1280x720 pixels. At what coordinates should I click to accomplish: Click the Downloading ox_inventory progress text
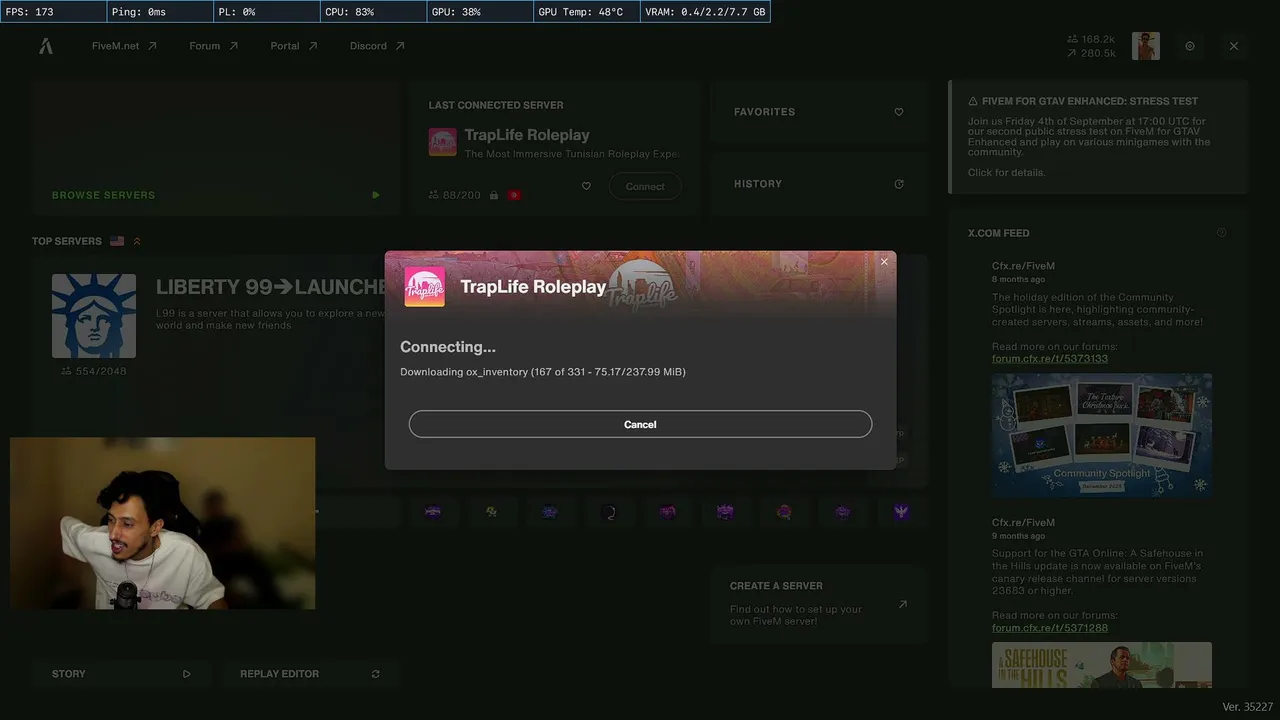click(543, 372)
